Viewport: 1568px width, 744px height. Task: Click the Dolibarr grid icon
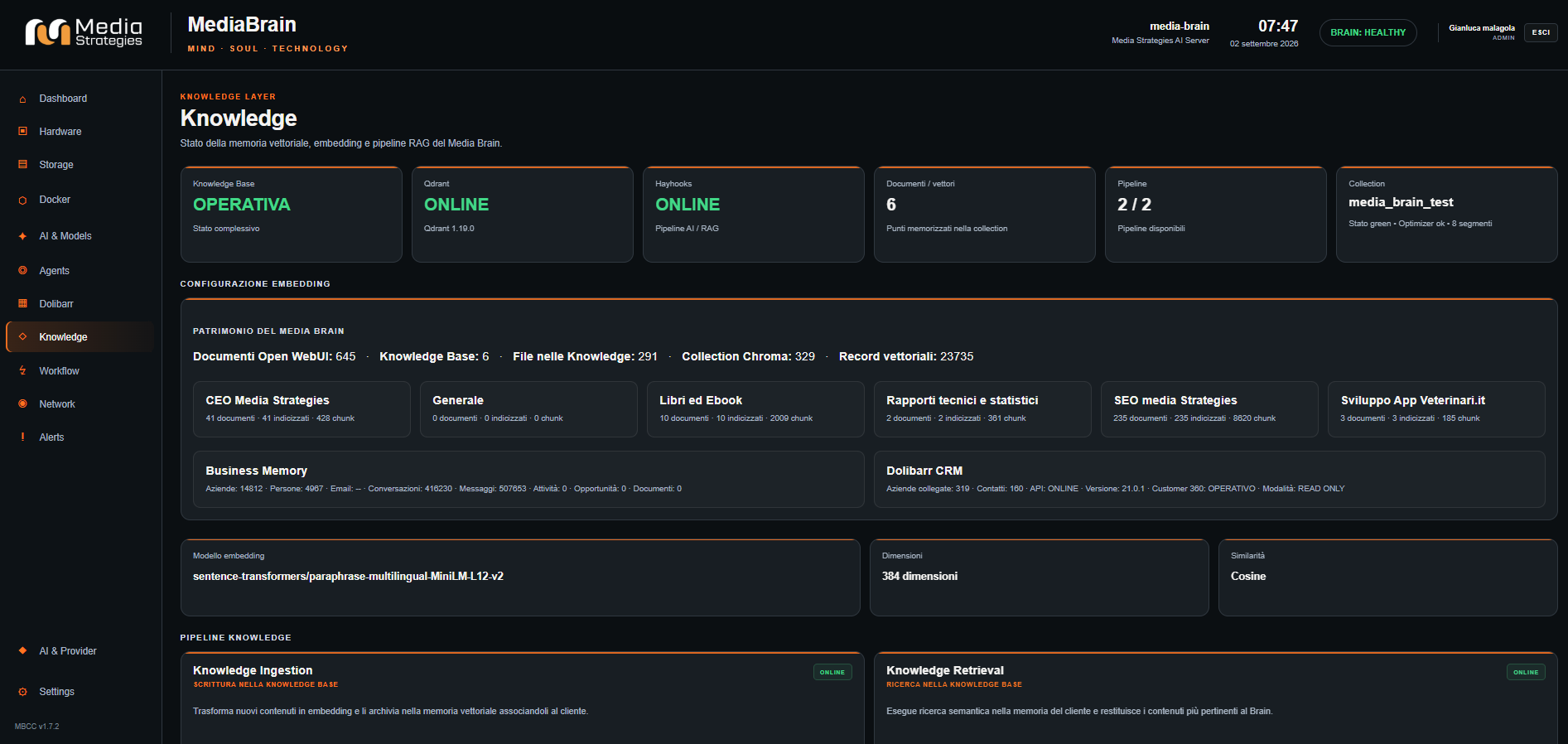tap(22, 304)
